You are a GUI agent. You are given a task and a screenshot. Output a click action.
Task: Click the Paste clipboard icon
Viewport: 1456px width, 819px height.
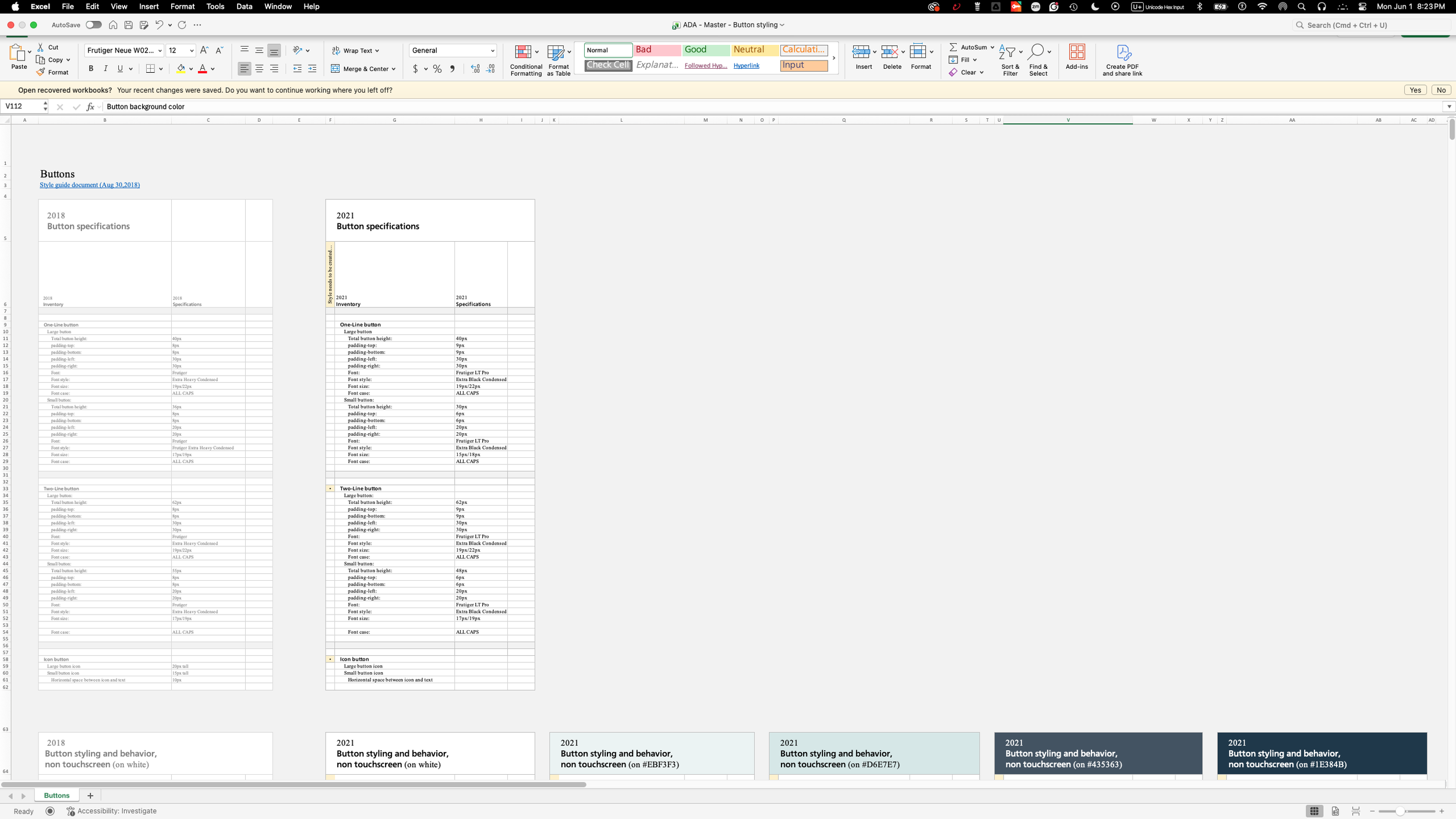click(x=18, y=53)
